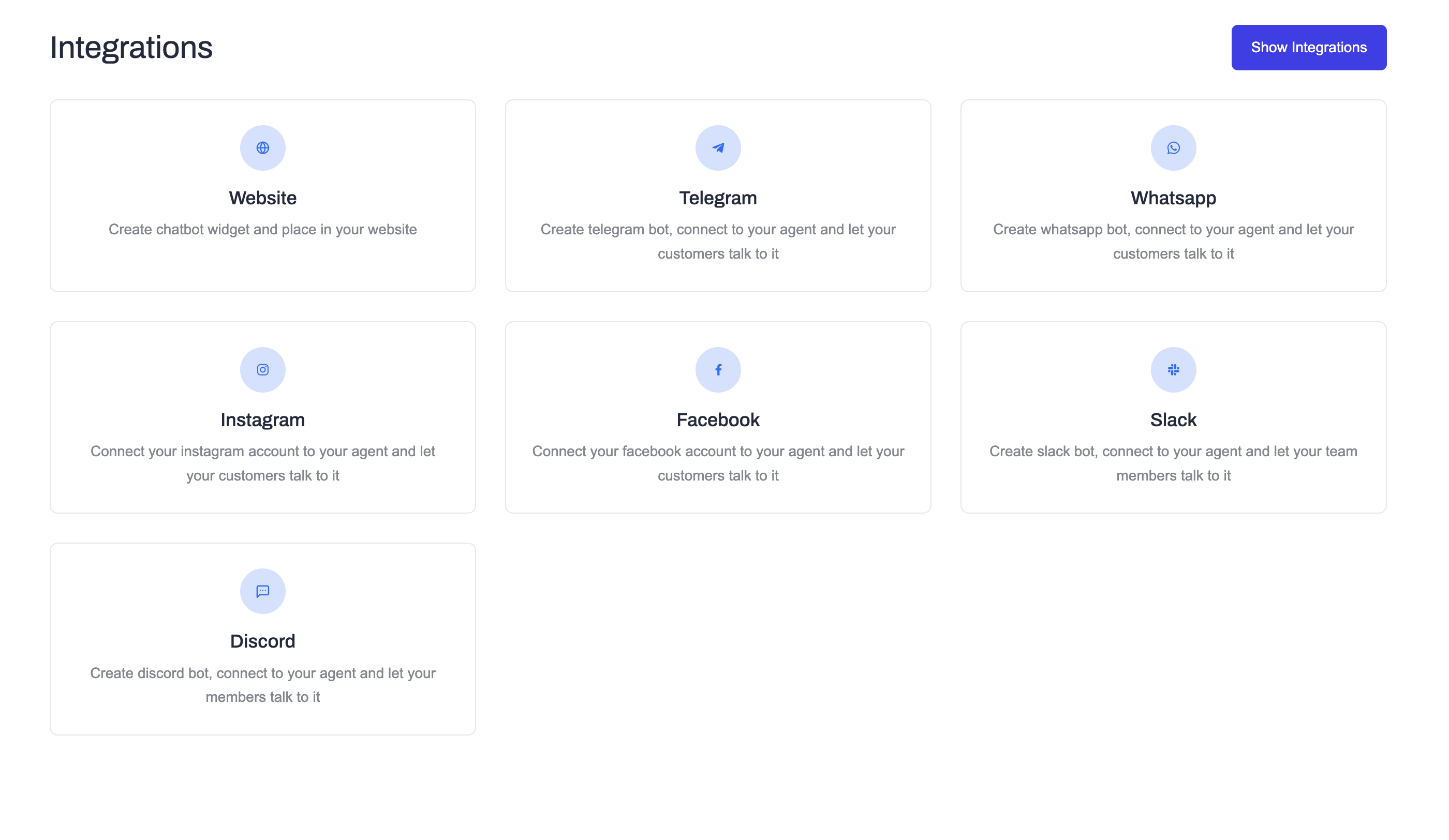
Task: Open the Instagram integration card
Action: (x=262, y=417)
